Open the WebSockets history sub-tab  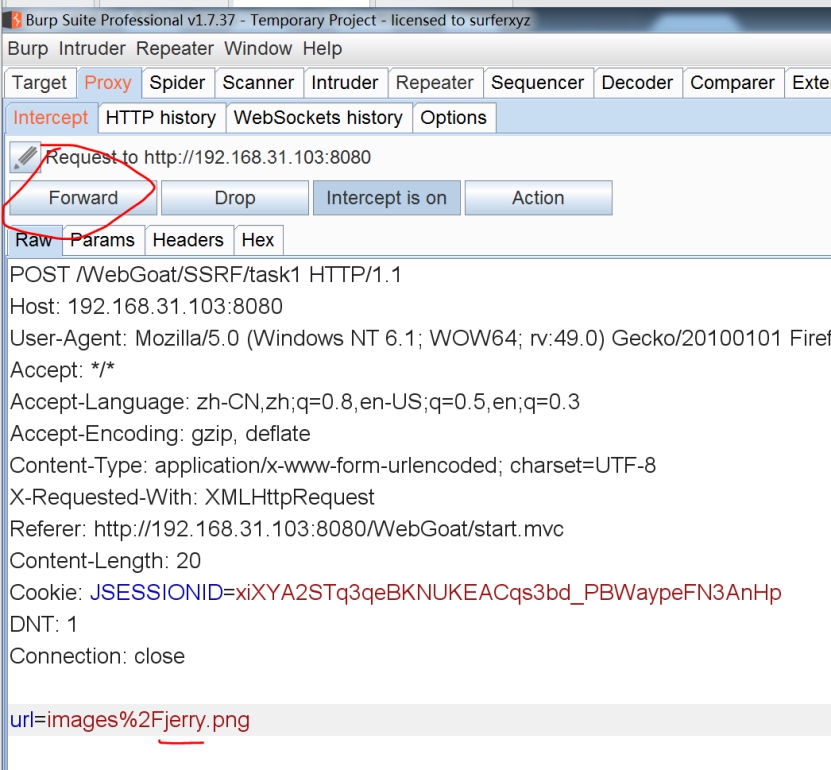point(318,118)
